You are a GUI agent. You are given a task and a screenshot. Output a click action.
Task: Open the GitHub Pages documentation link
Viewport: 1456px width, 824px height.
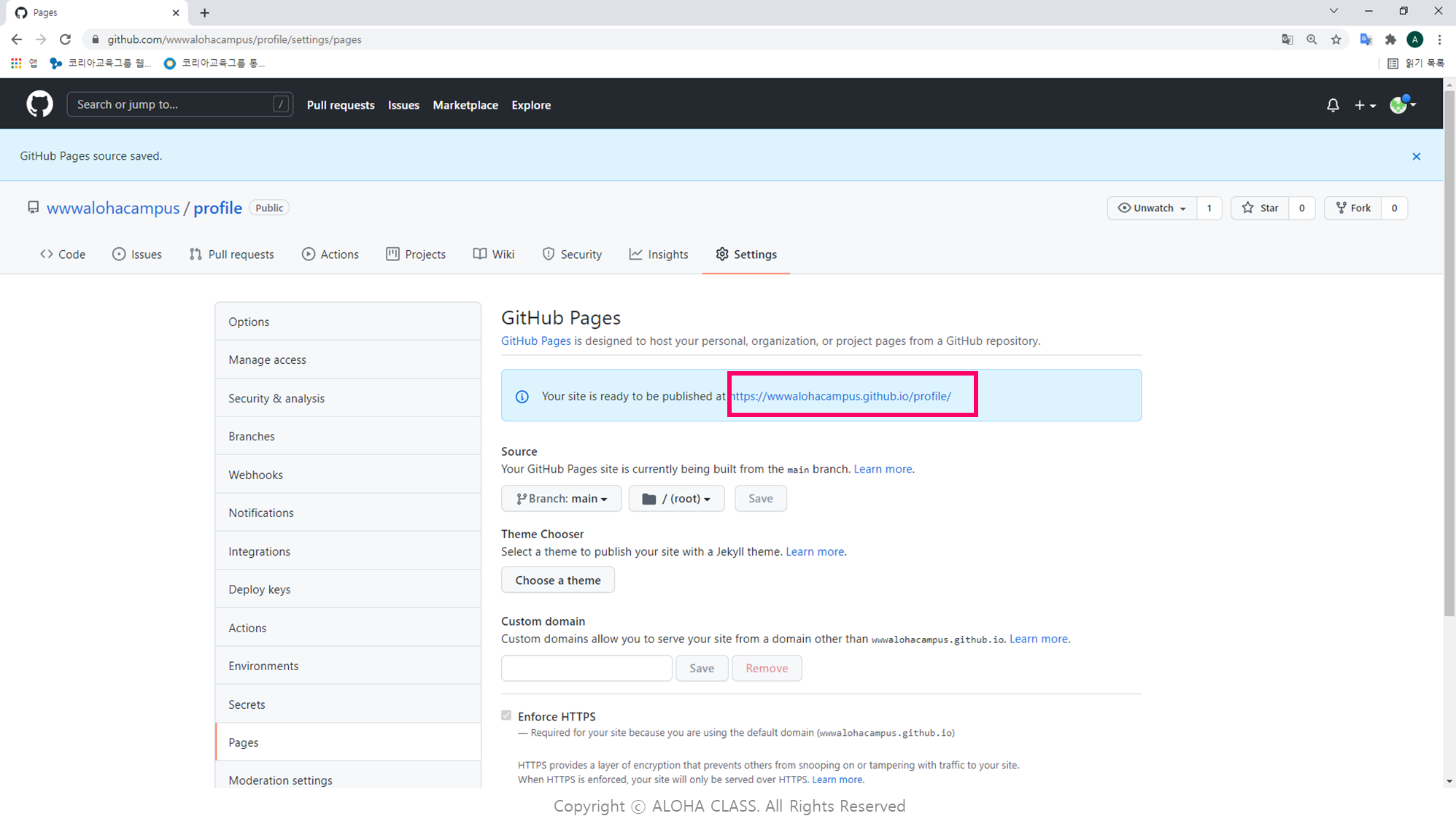535,341
